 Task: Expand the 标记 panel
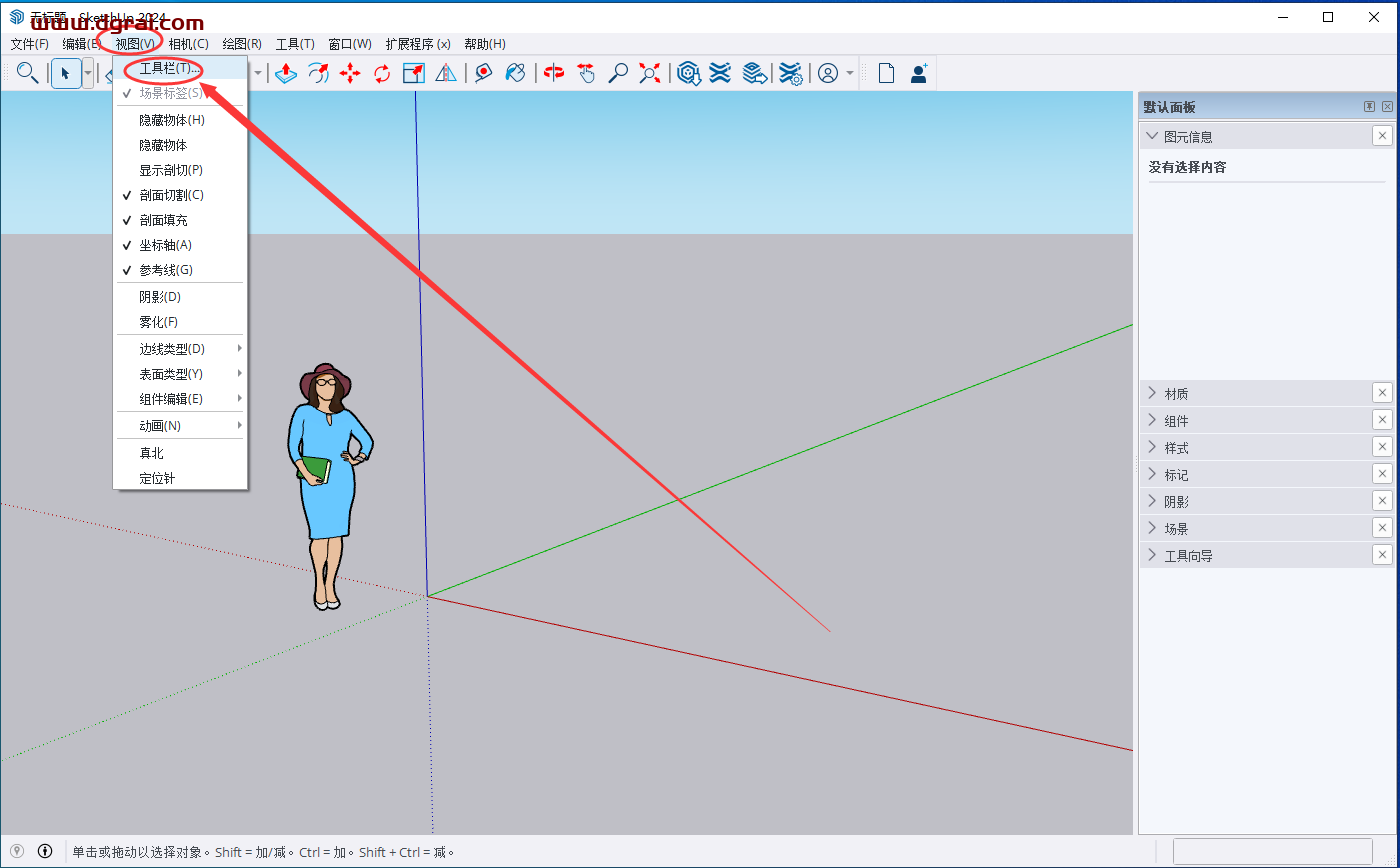pyautogui.click(x=1153, y=474)
